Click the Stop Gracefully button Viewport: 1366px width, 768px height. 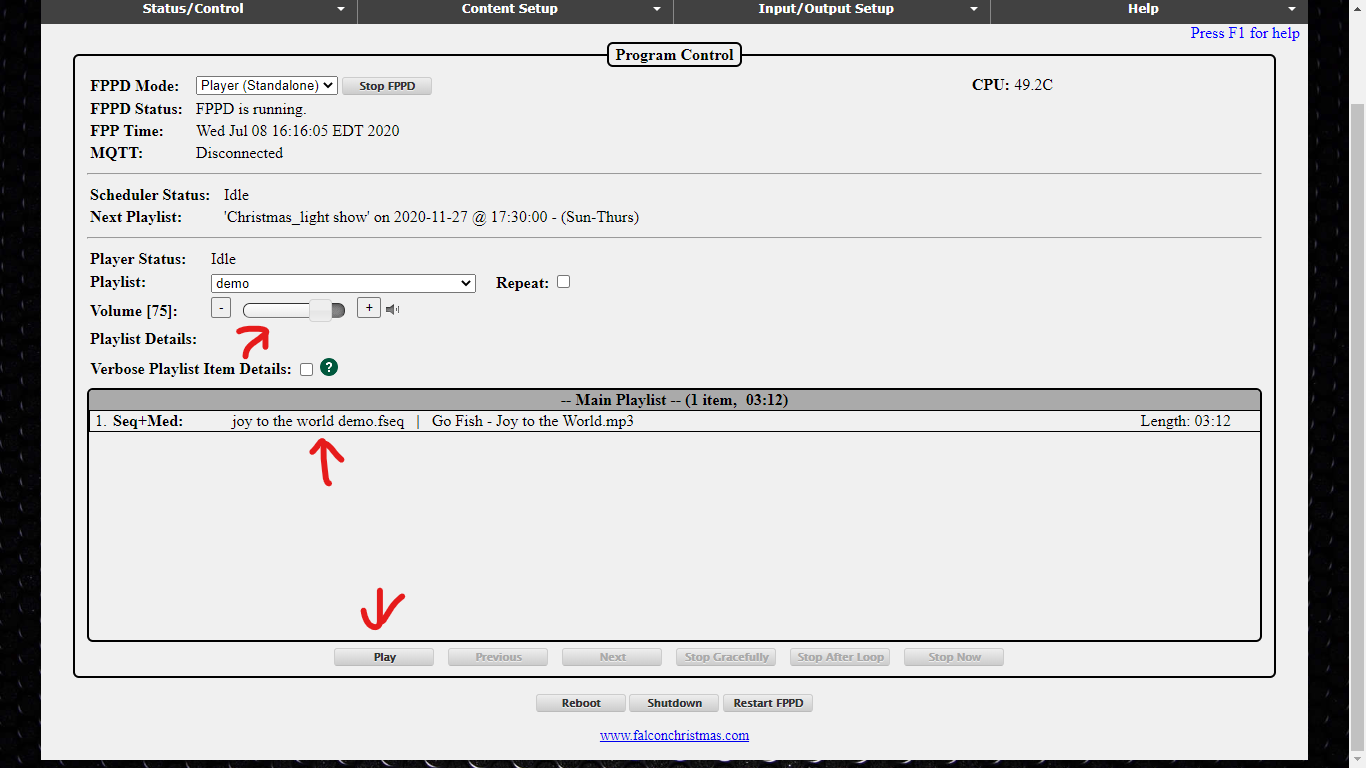[726, 657]
